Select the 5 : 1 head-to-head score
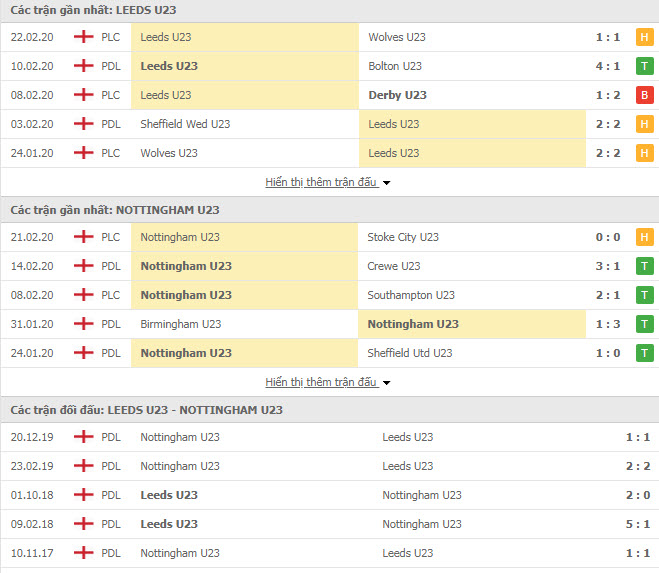Viewport: 659px width, 573px height. (x=638, y=524)
